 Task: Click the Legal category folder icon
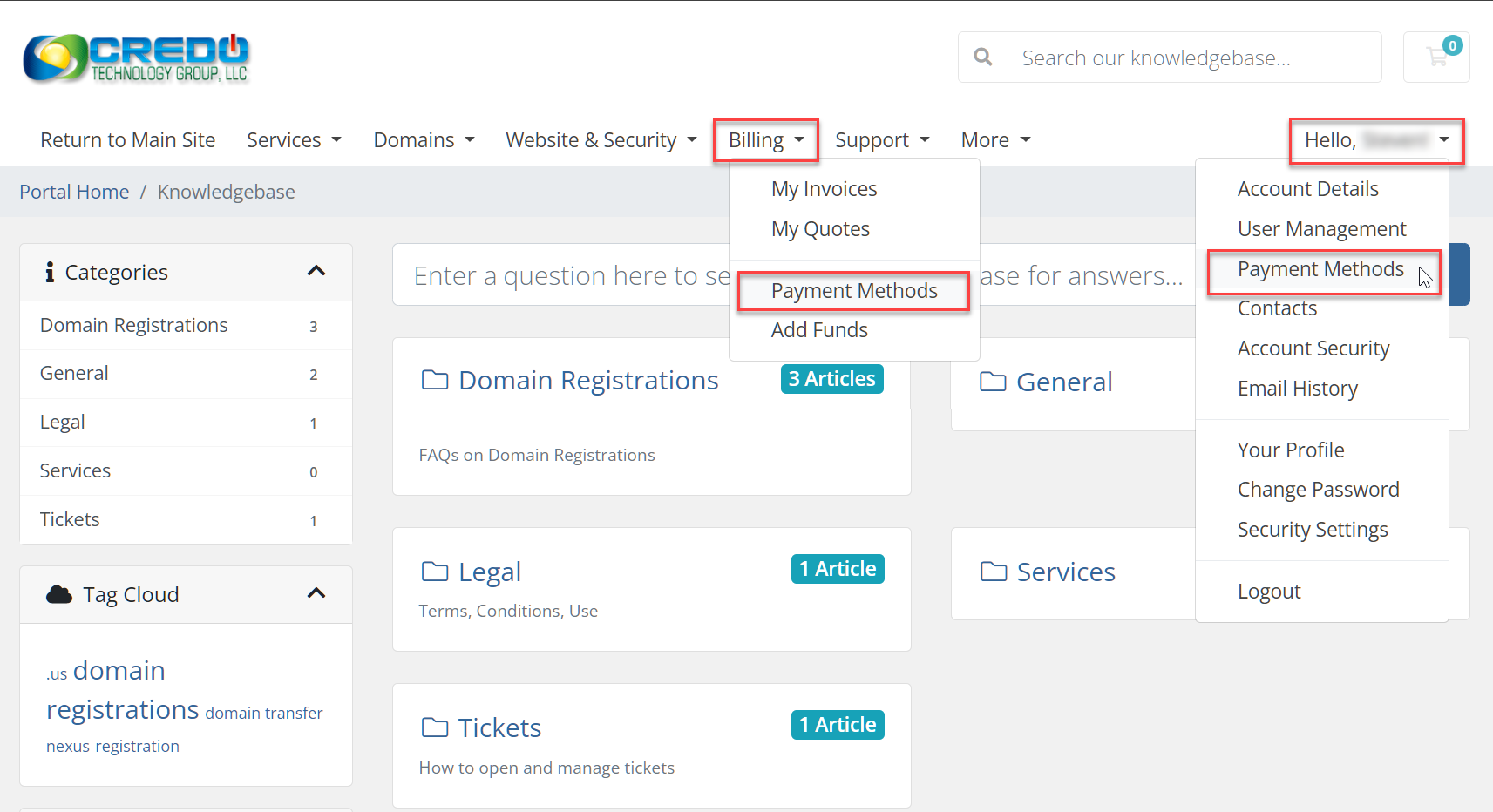[434, 572]
